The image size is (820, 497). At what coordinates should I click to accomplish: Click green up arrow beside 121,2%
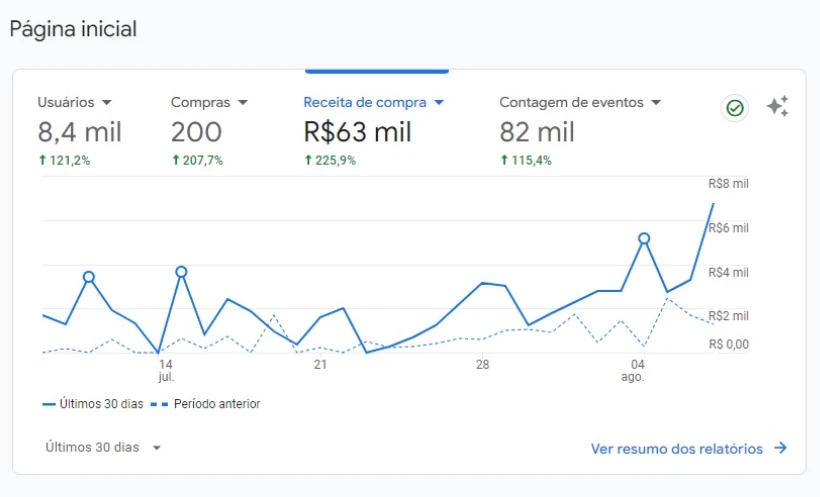pos(42,160)
